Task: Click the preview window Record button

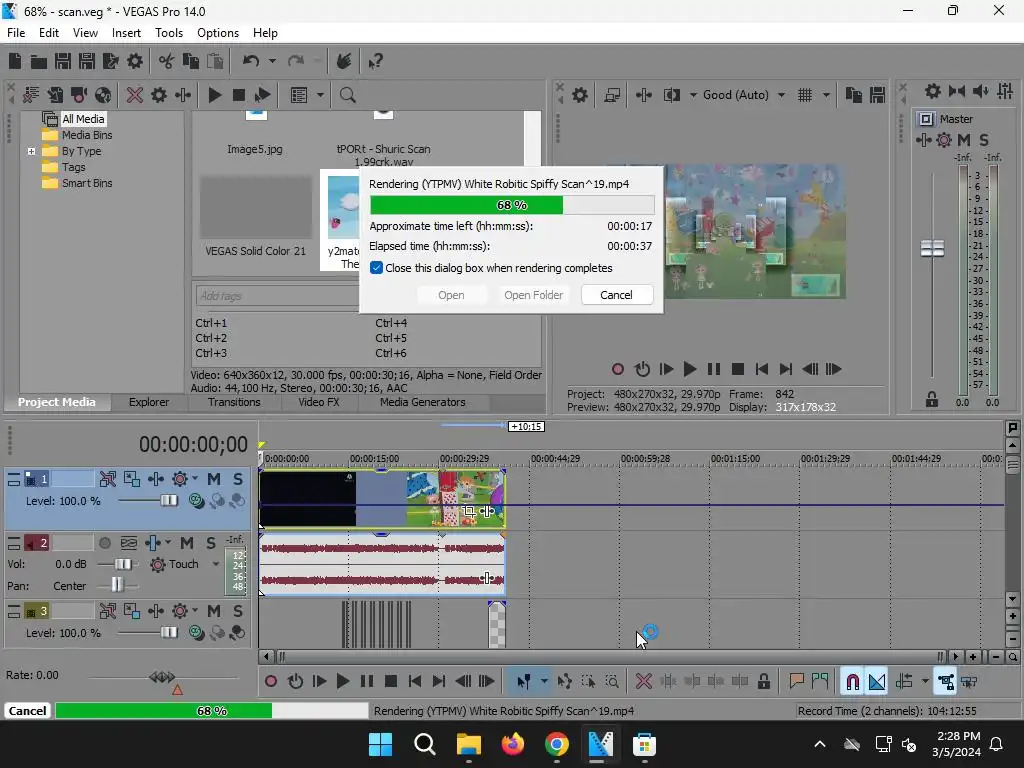Action: pyautogui.click(x=617, y=370)
